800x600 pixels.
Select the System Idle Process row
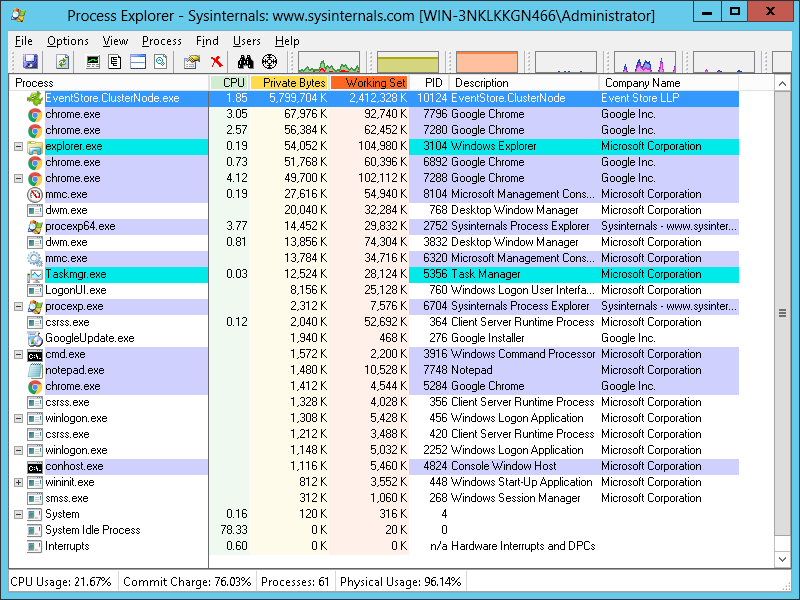374,530
